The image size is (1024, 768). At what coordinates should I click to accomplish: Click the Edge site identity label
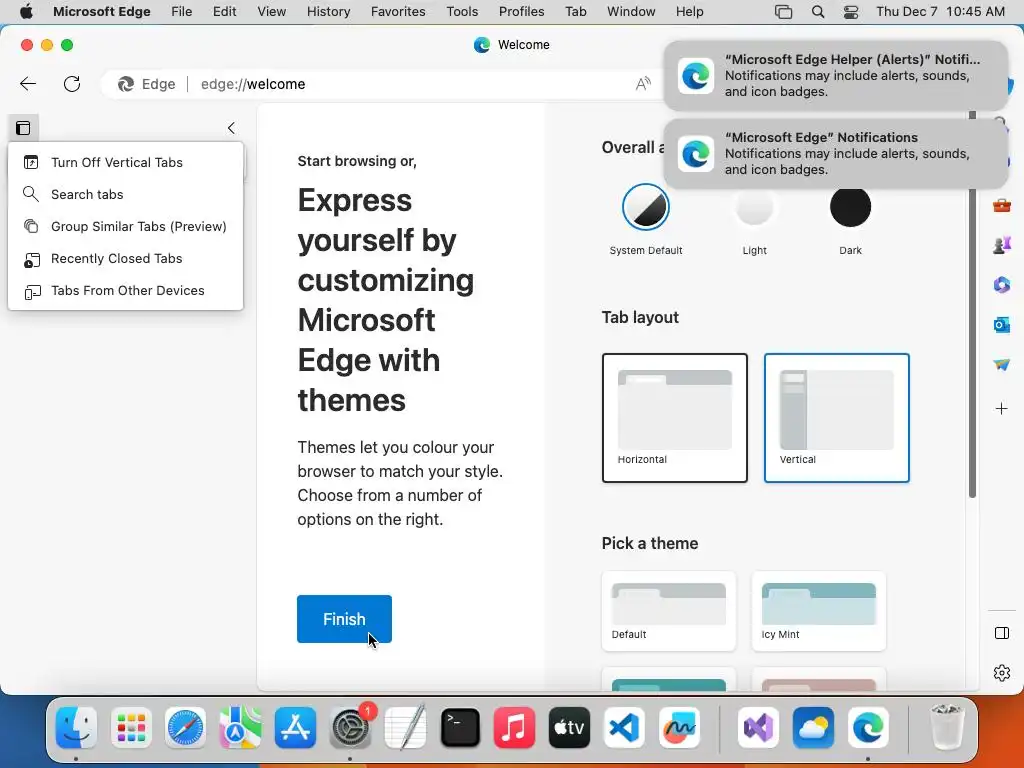pos(147,84)
